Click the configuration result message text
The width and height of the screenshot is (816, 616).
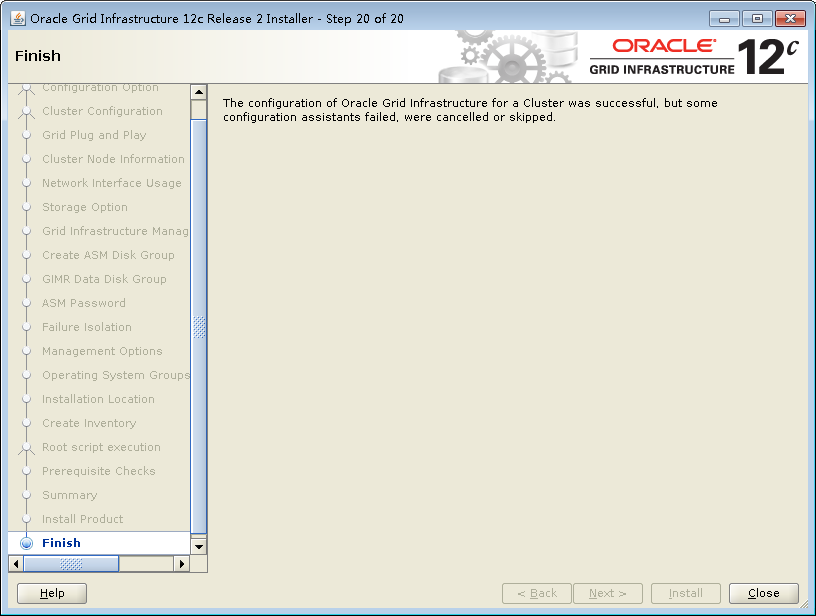click(470, 110)
